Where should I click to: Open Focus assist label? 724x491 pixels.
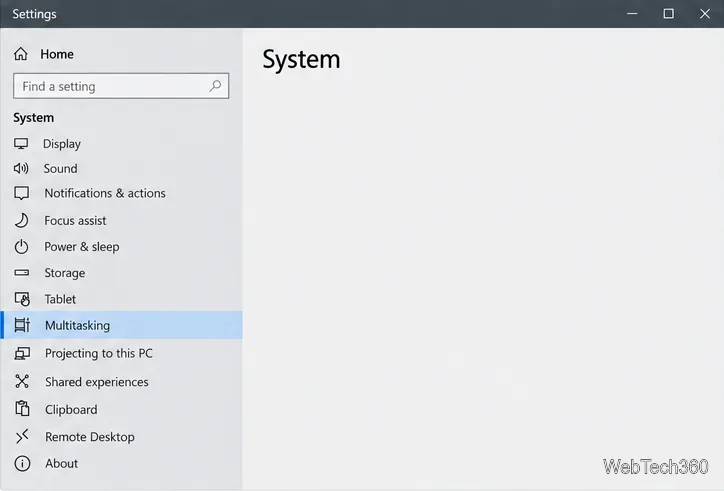click(x=75, y=220)
